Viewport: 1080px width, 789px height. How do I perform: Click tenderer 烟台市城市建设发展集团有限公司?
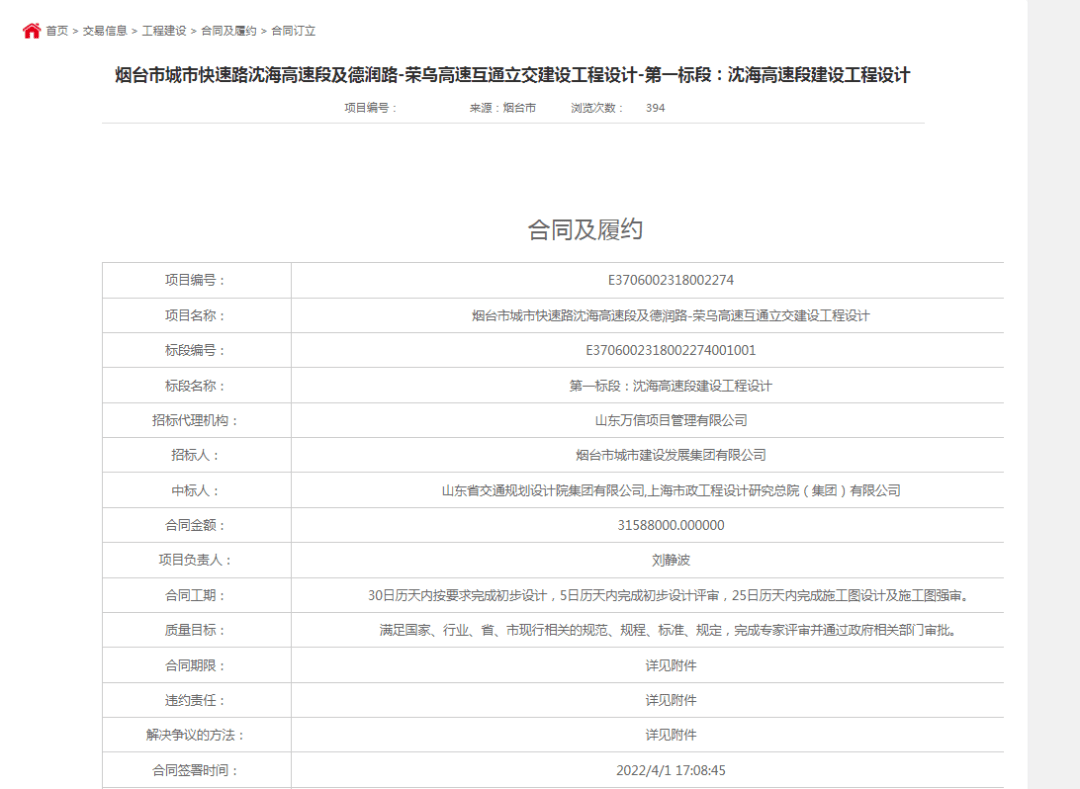pos(670,456)
